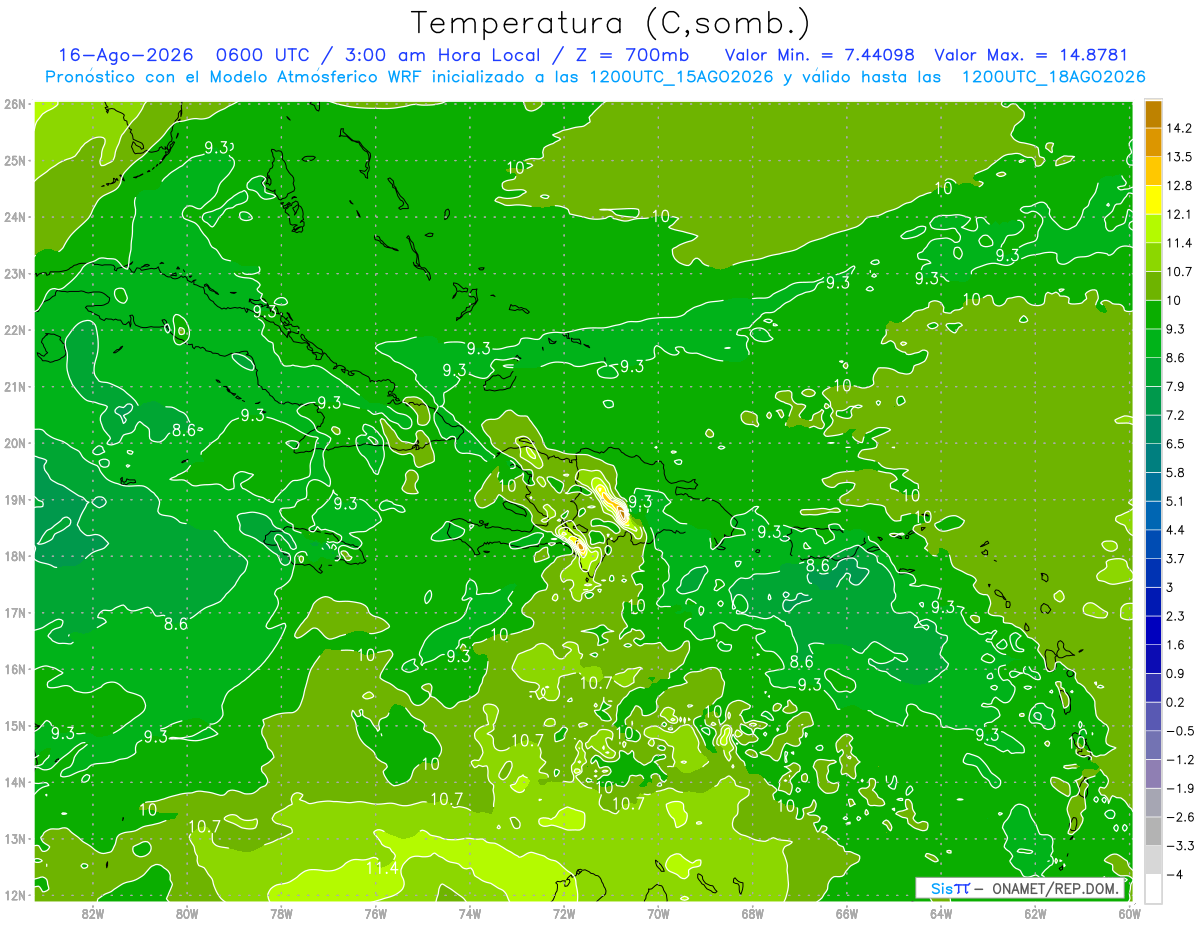Click the '15N' latitude axis label

(15, 725)
